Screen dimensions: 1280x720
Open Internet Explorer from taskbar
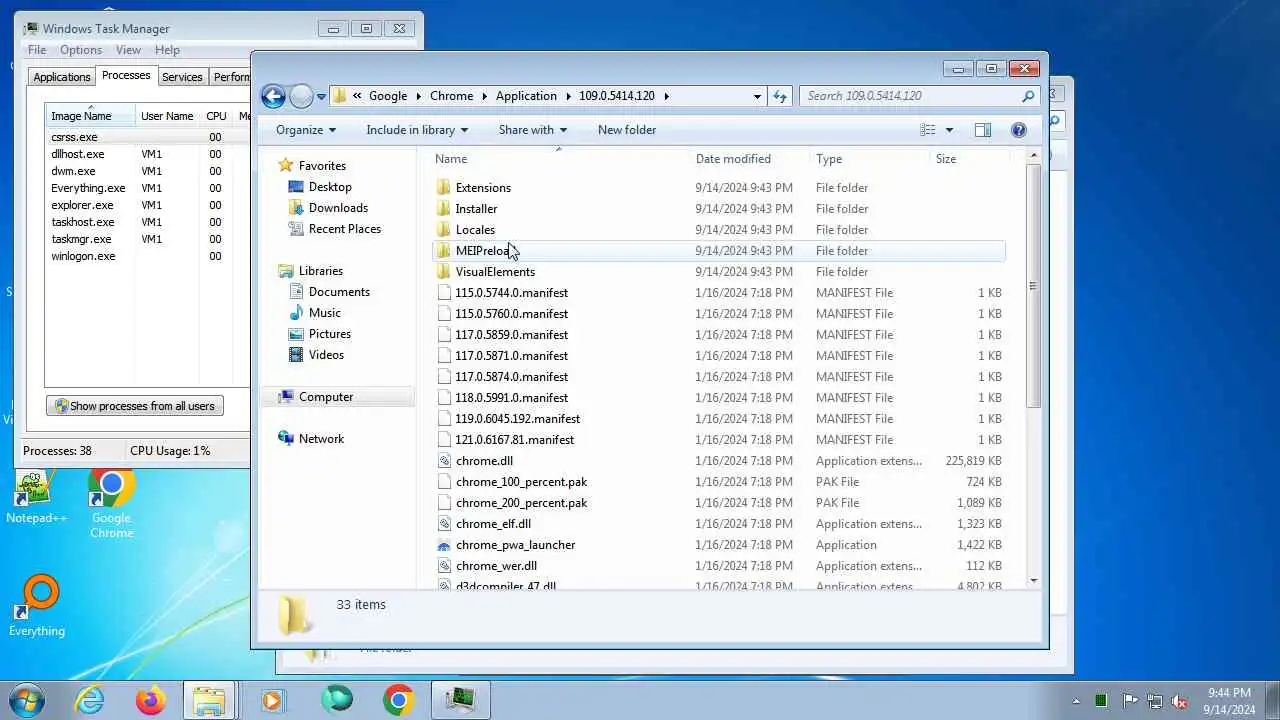90,700
